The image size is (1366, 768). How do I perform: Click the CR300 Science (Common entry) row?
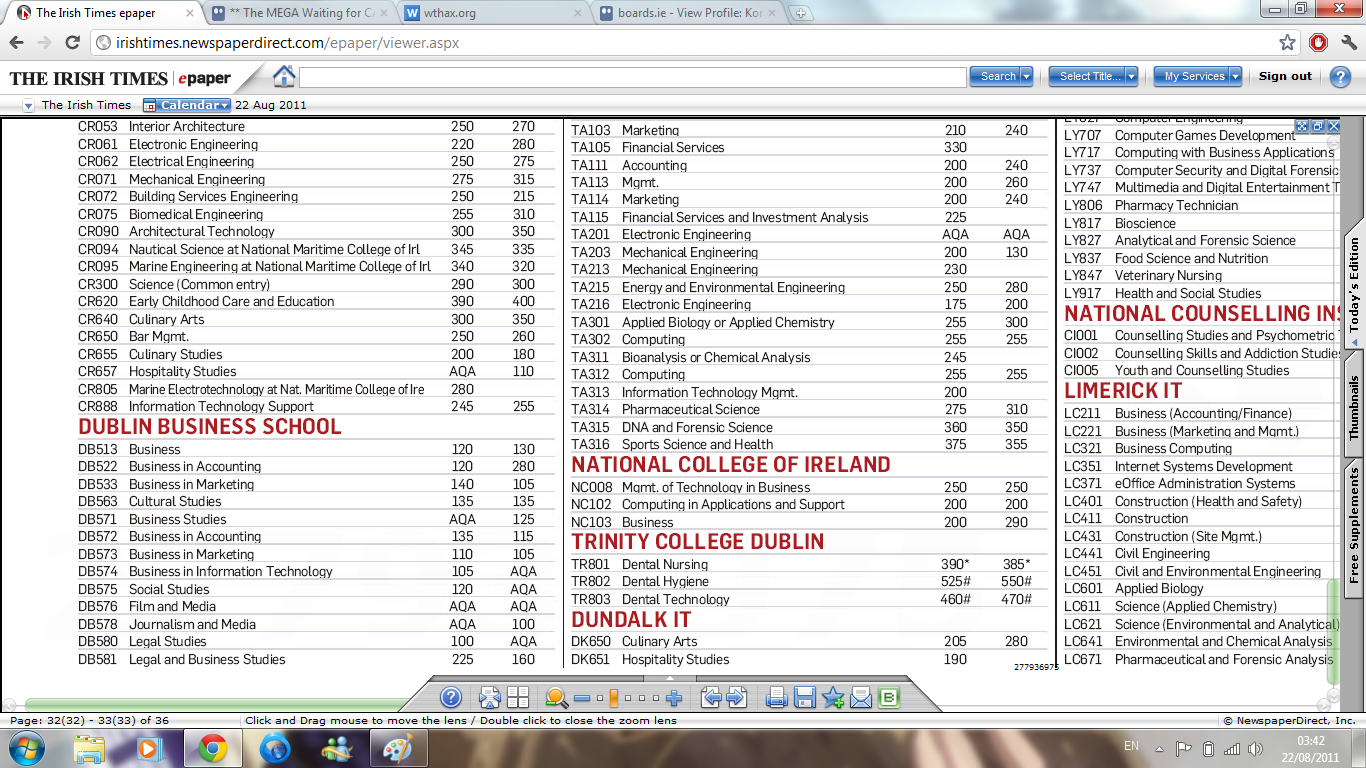(x=316, y=284)
